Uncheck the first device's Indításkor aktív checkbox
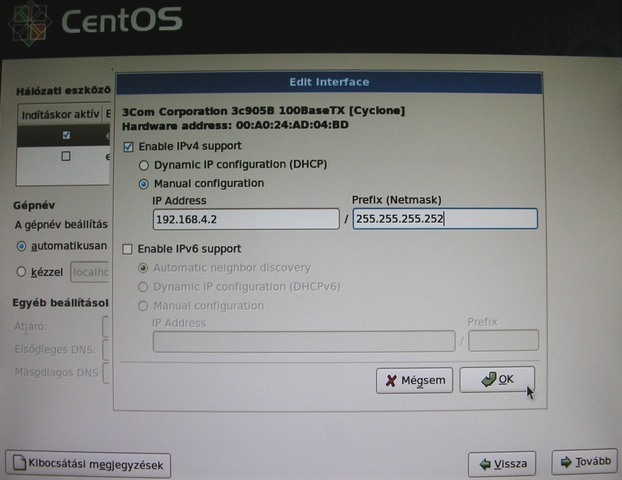Viewport: 622px width, 480px height. coord(66,135)
